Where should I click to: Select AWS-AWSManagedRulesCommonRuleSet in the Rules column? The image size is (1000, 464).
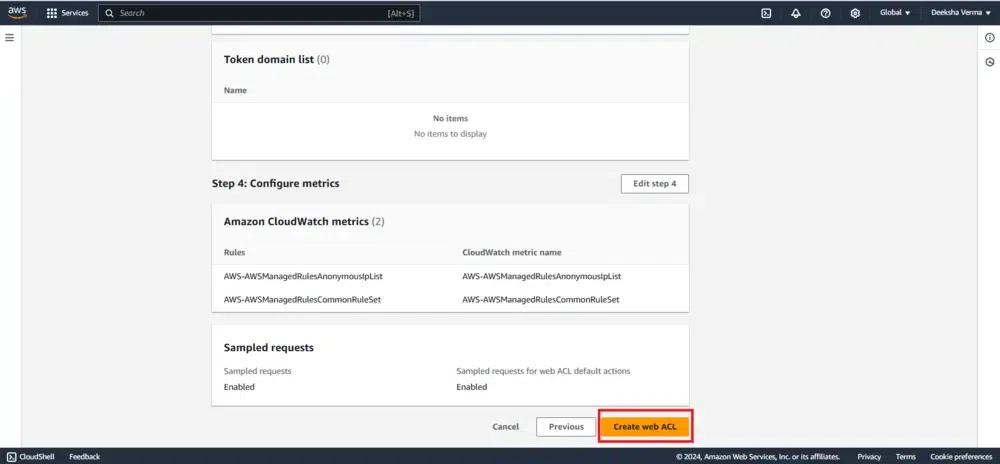point(302,299)
